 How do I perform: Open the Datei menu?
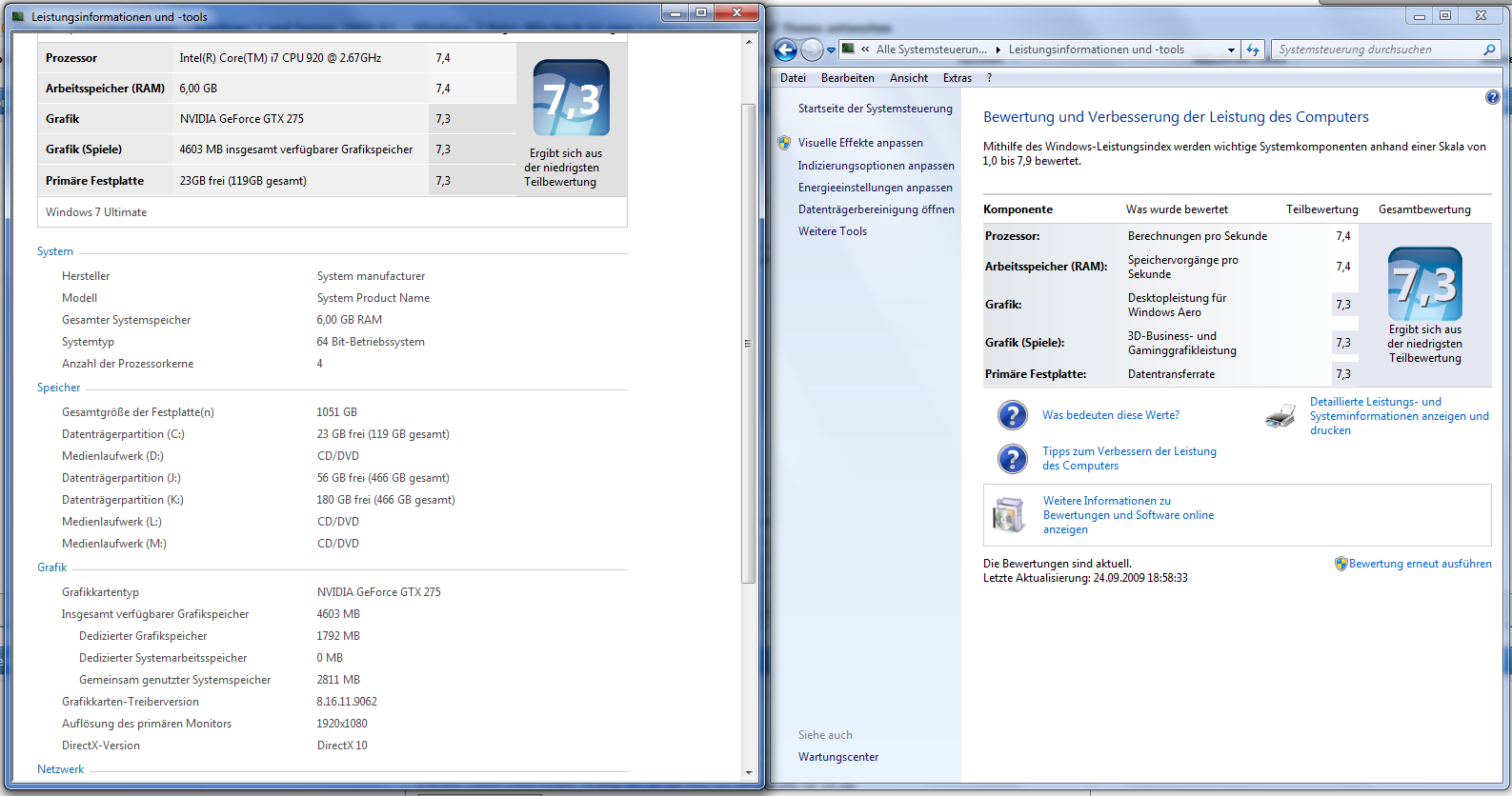pos(793,78)
